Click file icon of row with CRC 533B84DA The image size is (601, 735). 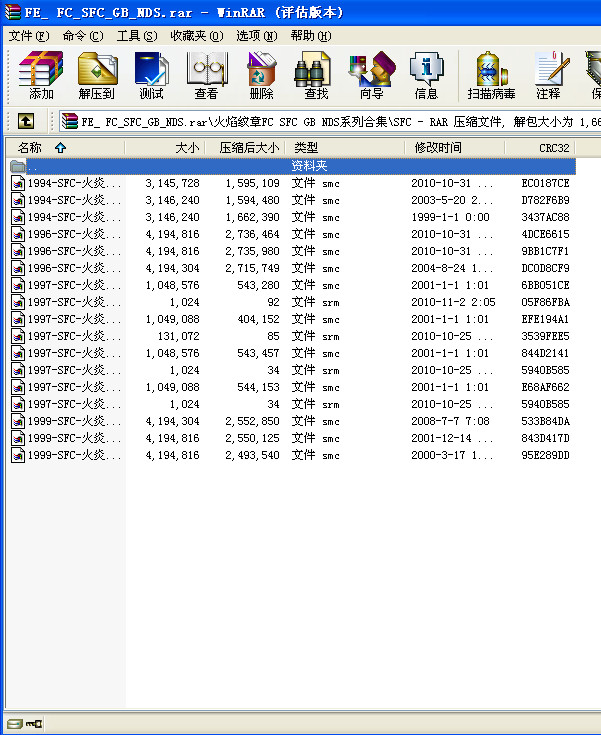18,421
